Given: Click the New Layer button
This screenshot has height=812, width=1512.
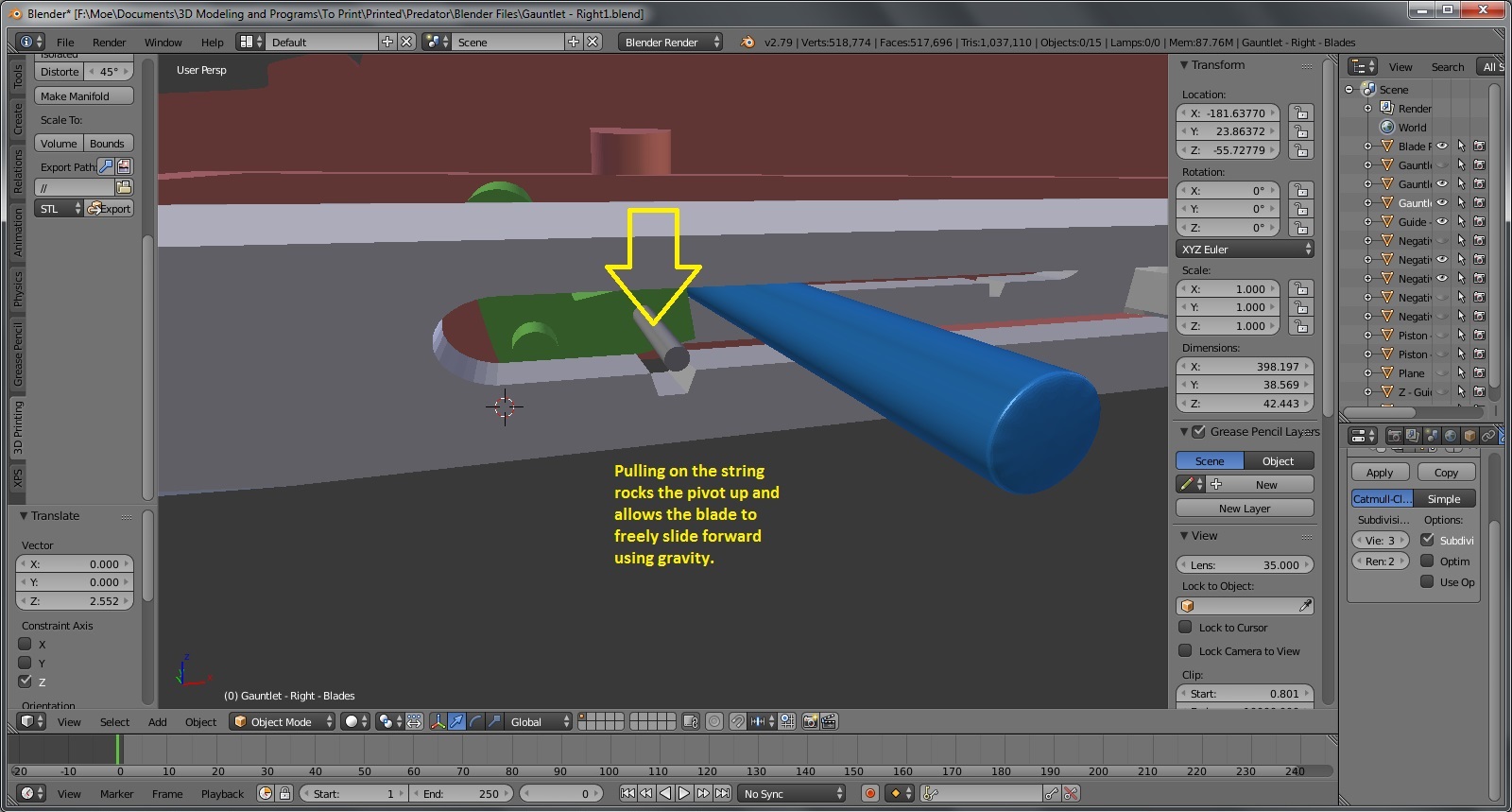Looking at the screenshot, I should [1246, 509].
